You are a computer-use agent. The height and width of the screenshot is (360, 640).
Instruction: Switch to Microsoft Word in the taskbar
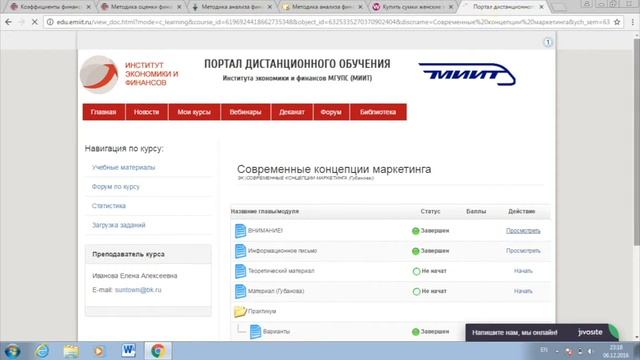pos(129,351)
